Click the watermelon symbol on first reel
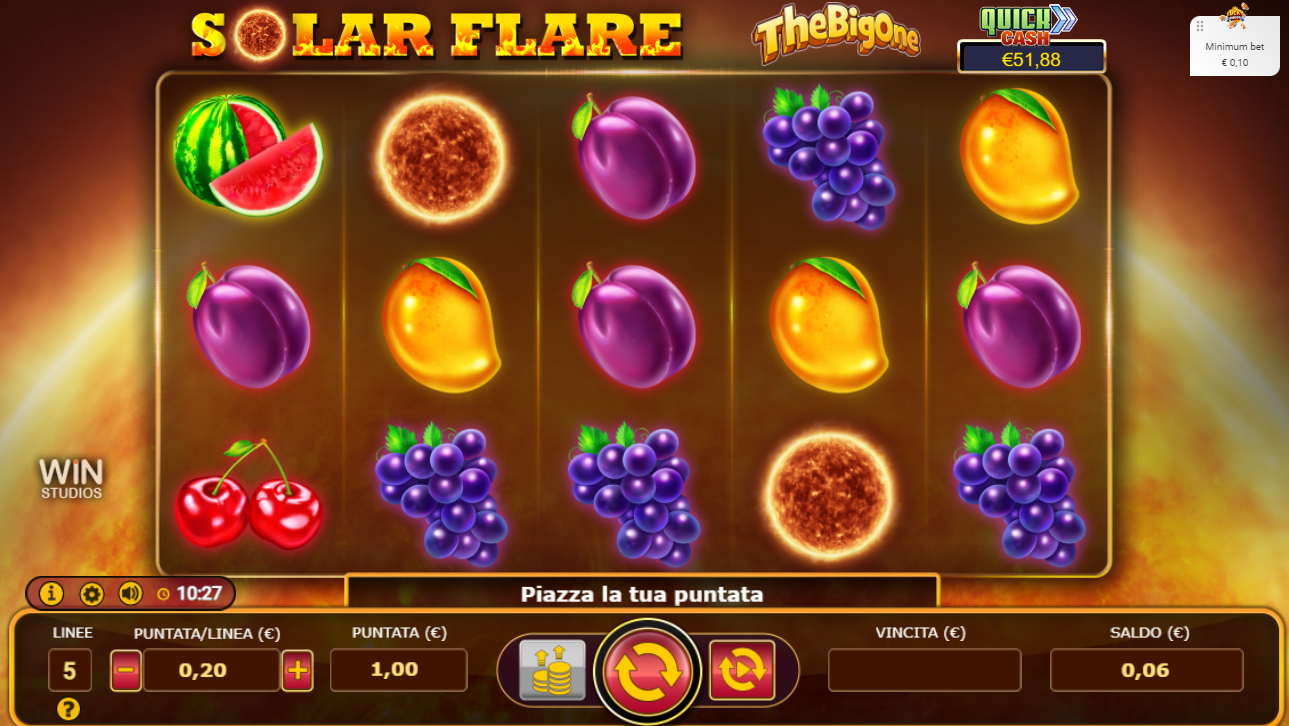Screen dimensions: 1289x726 pos(247,154)
